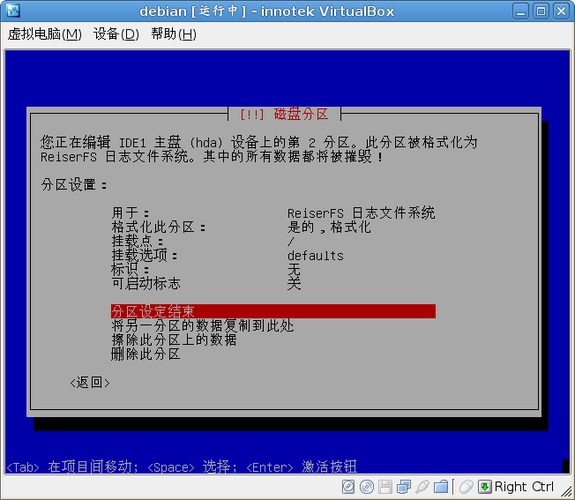The width and height of the screenshot is (575, 500).
Task: Open the 虚拟电脑(M) menu
Action: click(45, 34)
